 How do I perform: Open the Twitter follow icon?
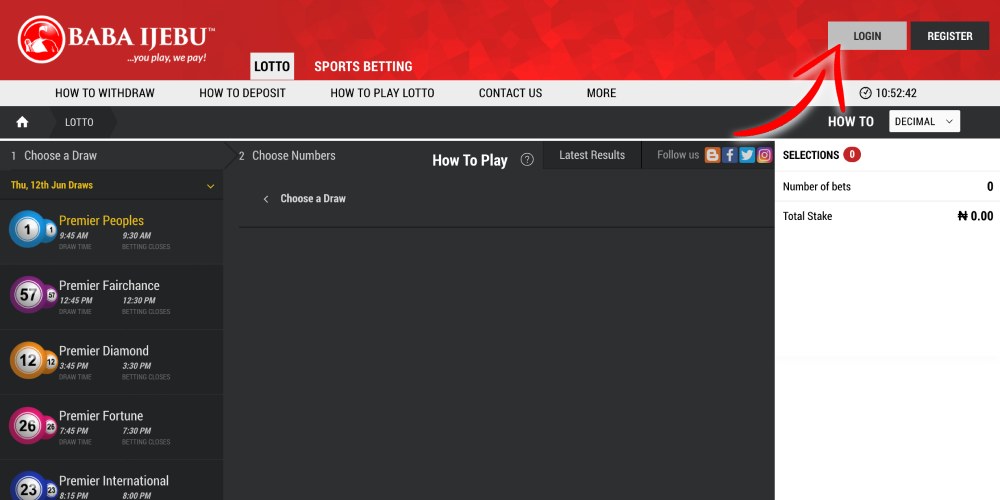coord(747,155)
